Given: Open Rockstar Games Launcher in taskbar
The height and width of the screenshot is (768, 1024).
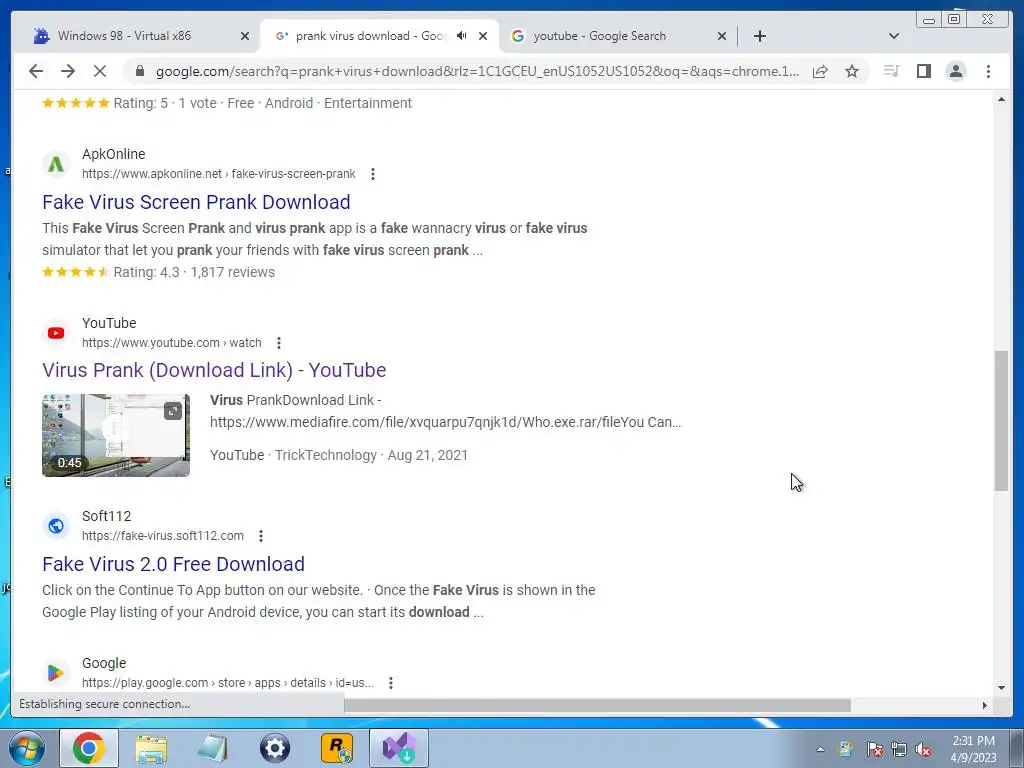Looking at the screenshot, I should [337, 748].
